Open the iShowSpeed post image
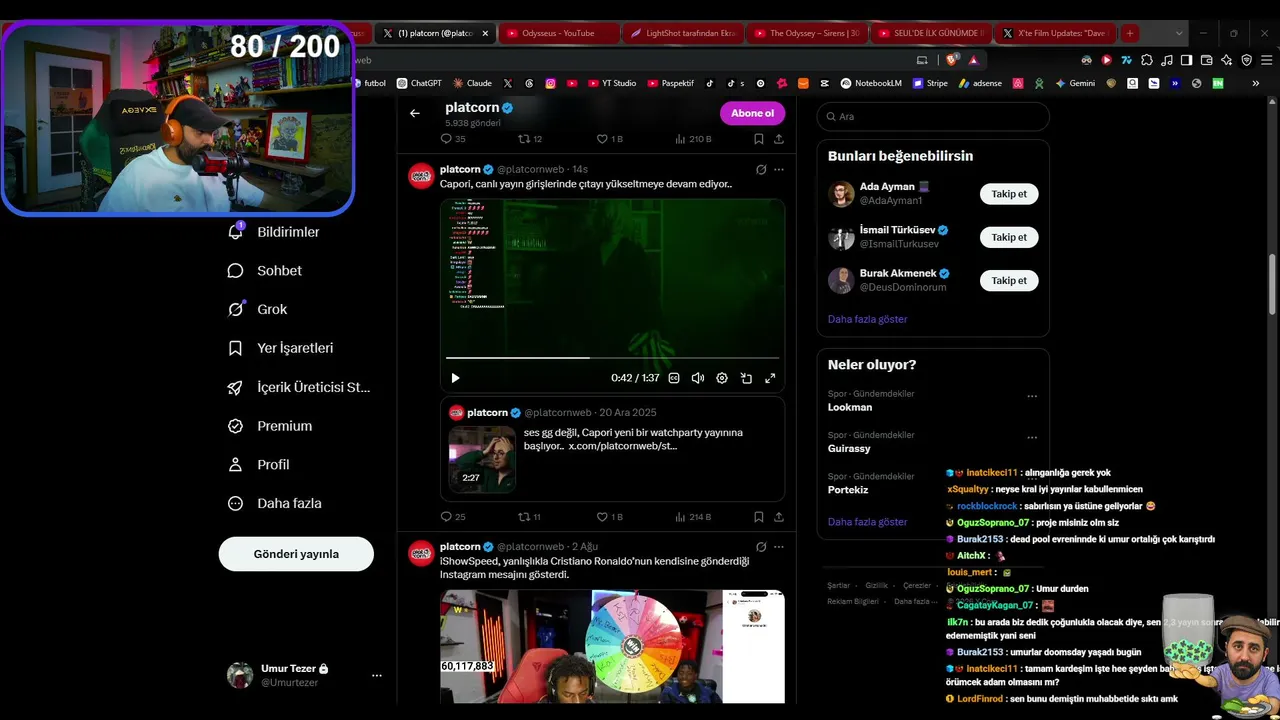 612,646
